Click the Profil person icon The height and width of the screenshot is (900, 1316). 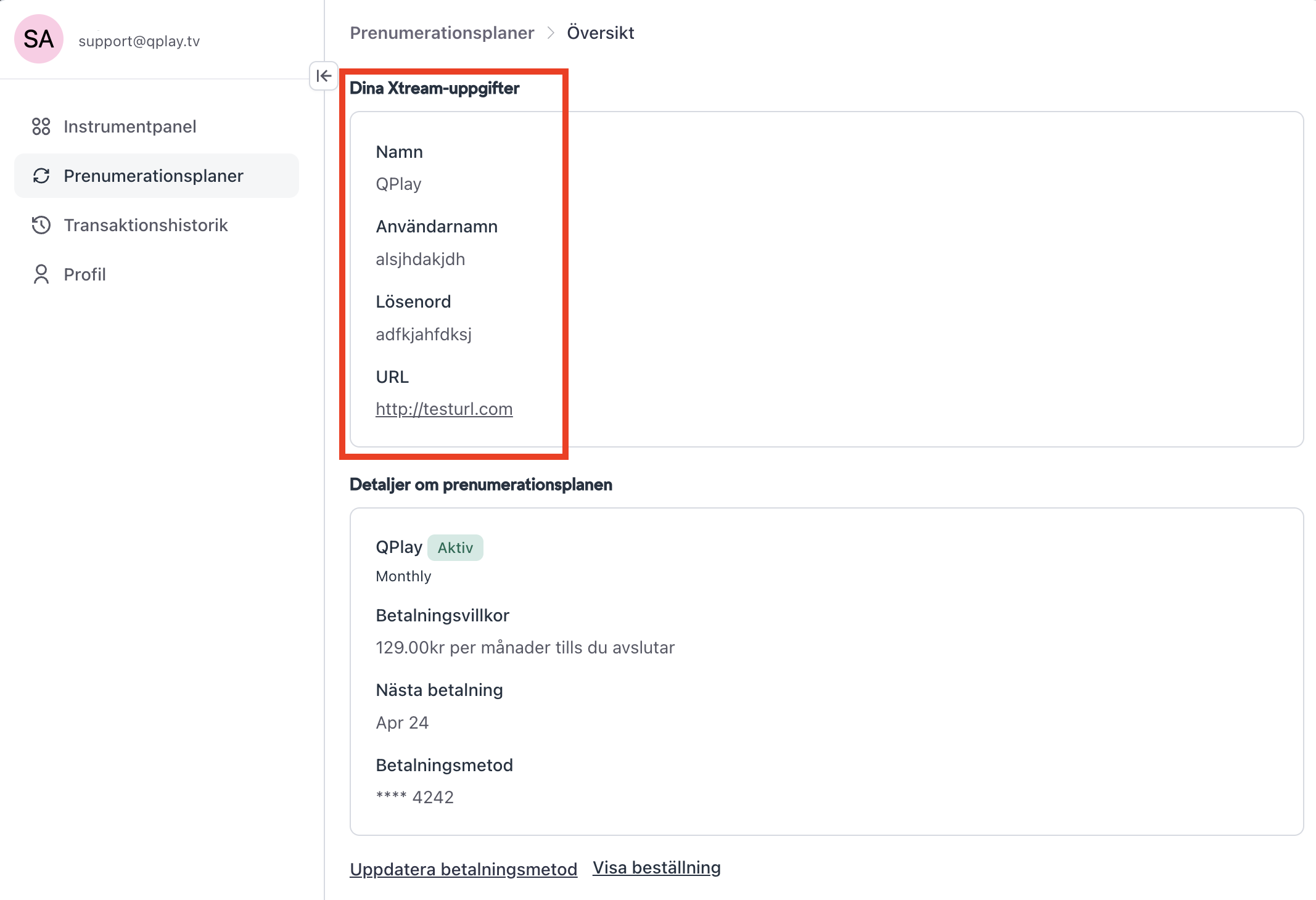pos(41,274)
